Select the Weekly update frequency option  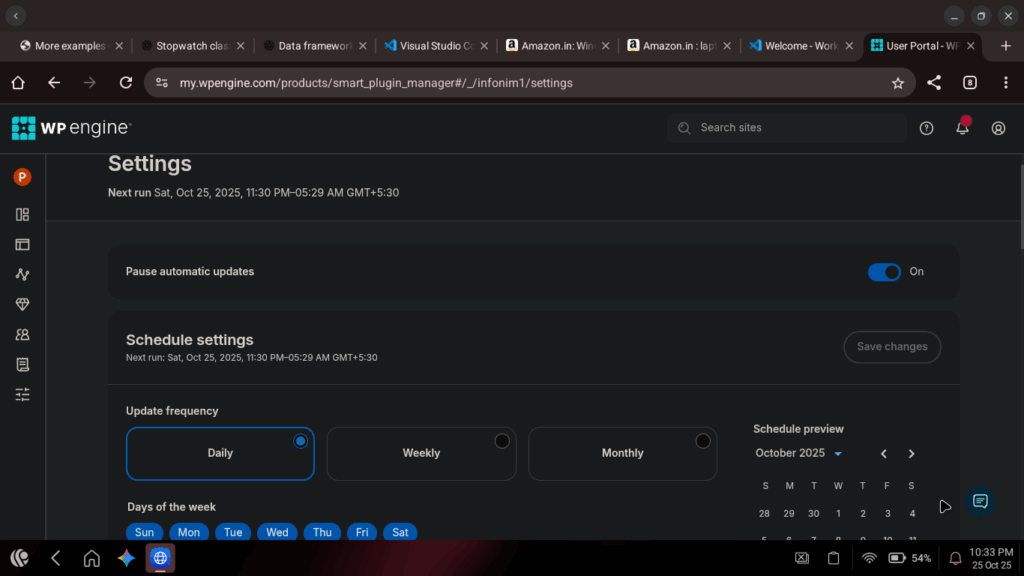pyautogui.click(x=421, y=453)
